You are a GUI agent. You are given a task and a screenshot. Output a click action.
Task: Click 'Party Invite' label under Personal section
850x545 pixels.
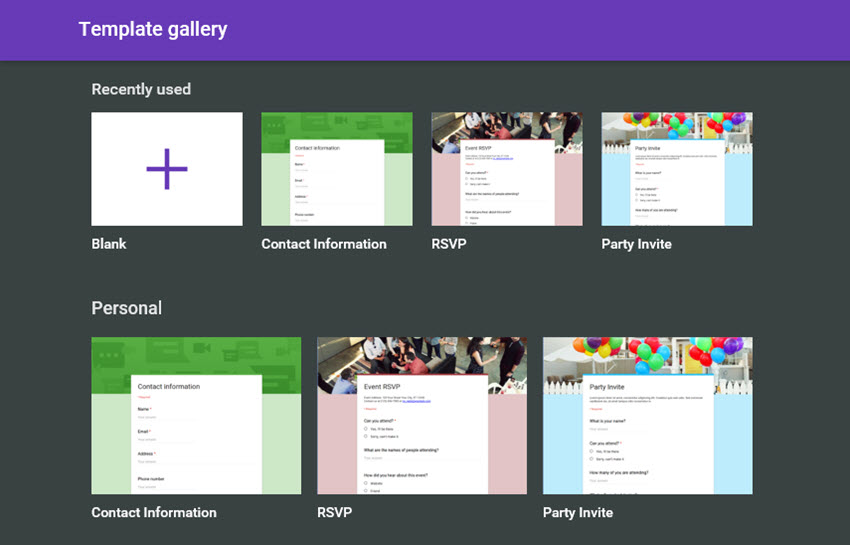coord(578,512)
